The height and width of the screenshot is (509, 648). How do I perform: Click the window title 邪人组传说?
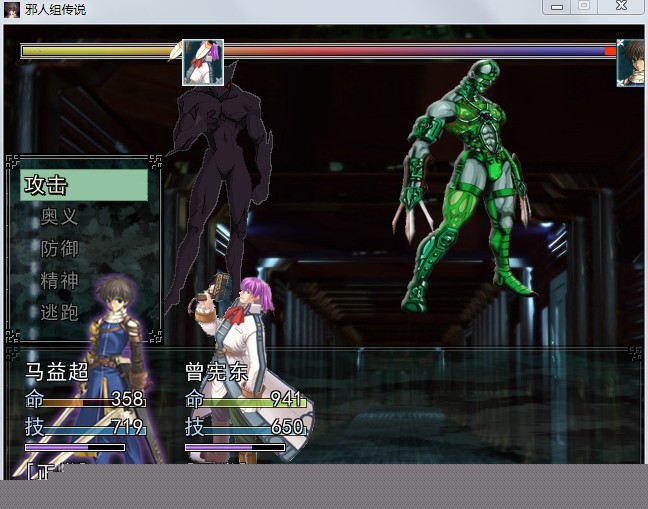[55, 9]
